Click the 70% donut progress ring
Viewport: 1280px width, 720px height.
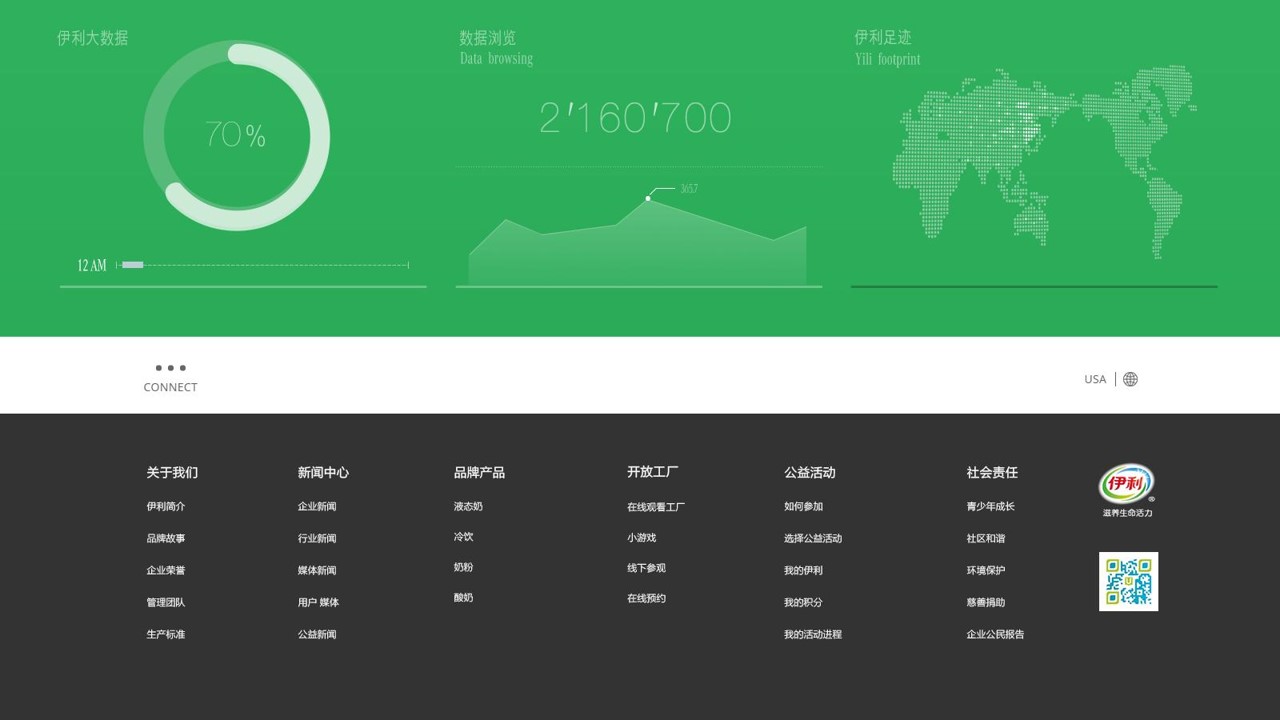tap(237, 135)
